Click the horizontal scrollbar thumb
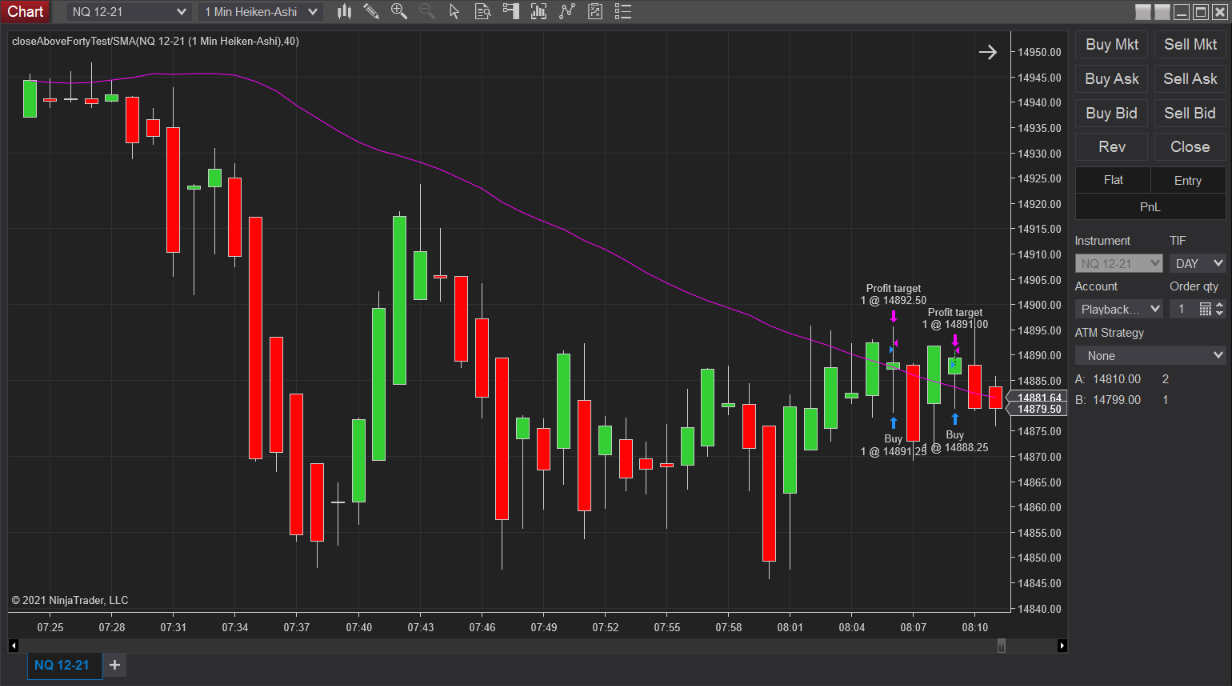 pos(1001,646)
